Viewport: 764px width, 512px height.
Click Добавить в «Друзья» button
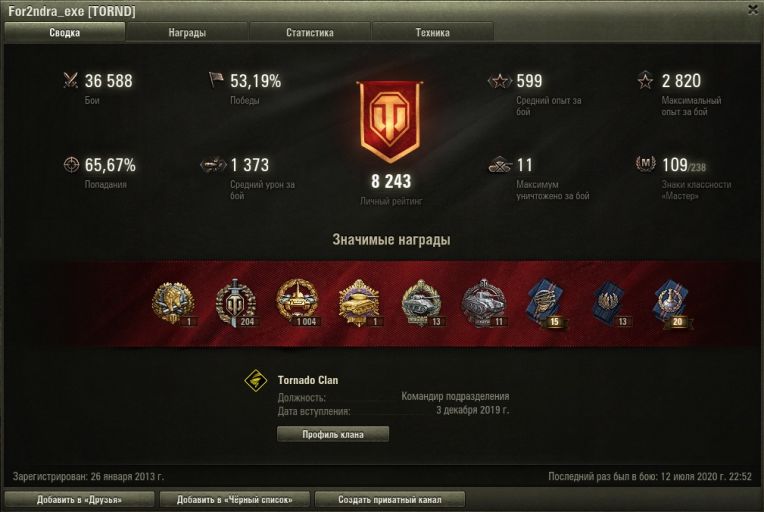79,499
